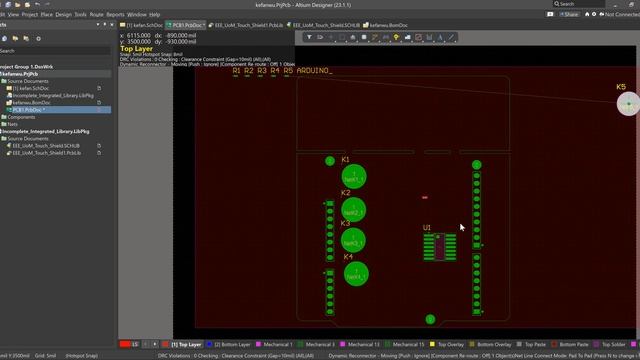640x360 pixels.
Task: Click Top Overlay yellow color swatch
Action: (x=432, y=344)
